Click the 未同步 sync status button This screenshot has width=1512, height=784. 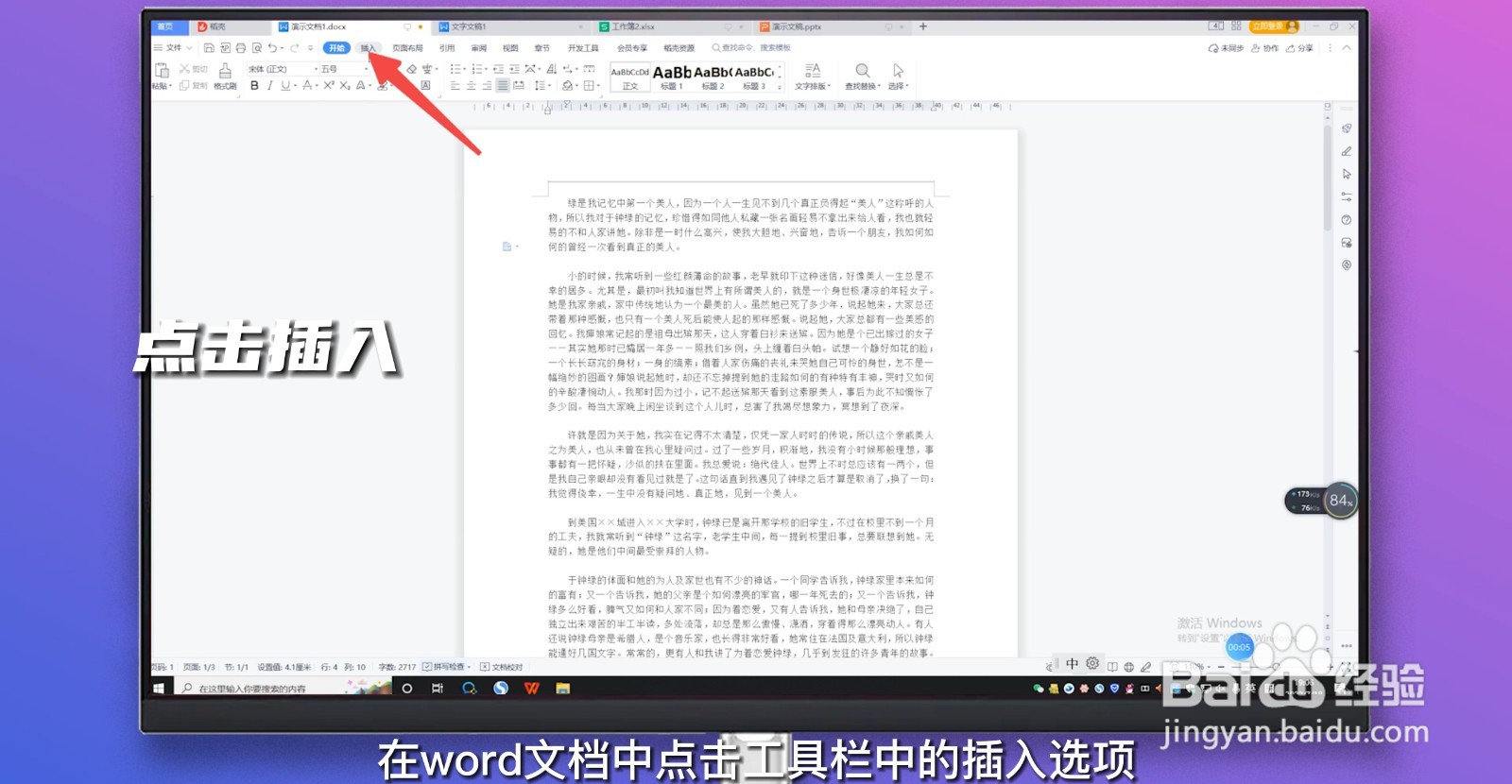1226,47
